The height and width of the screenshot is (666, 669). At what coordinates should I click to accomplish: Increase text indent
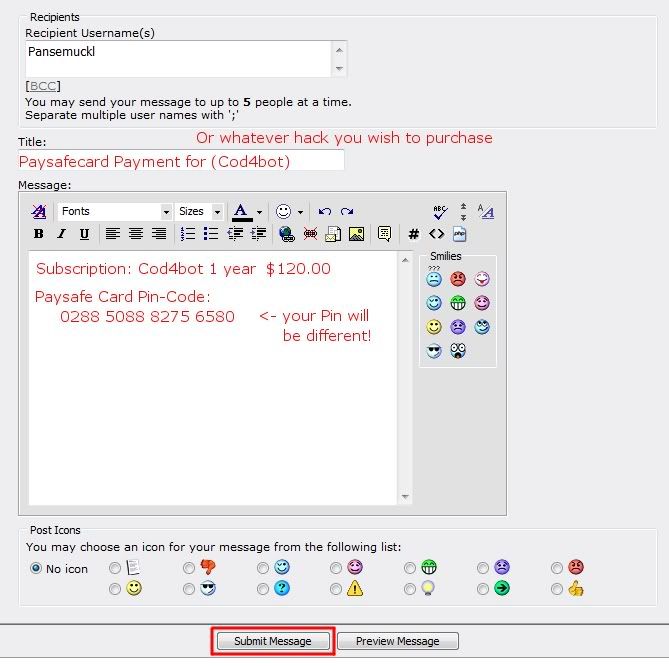(x=258, y=234)
